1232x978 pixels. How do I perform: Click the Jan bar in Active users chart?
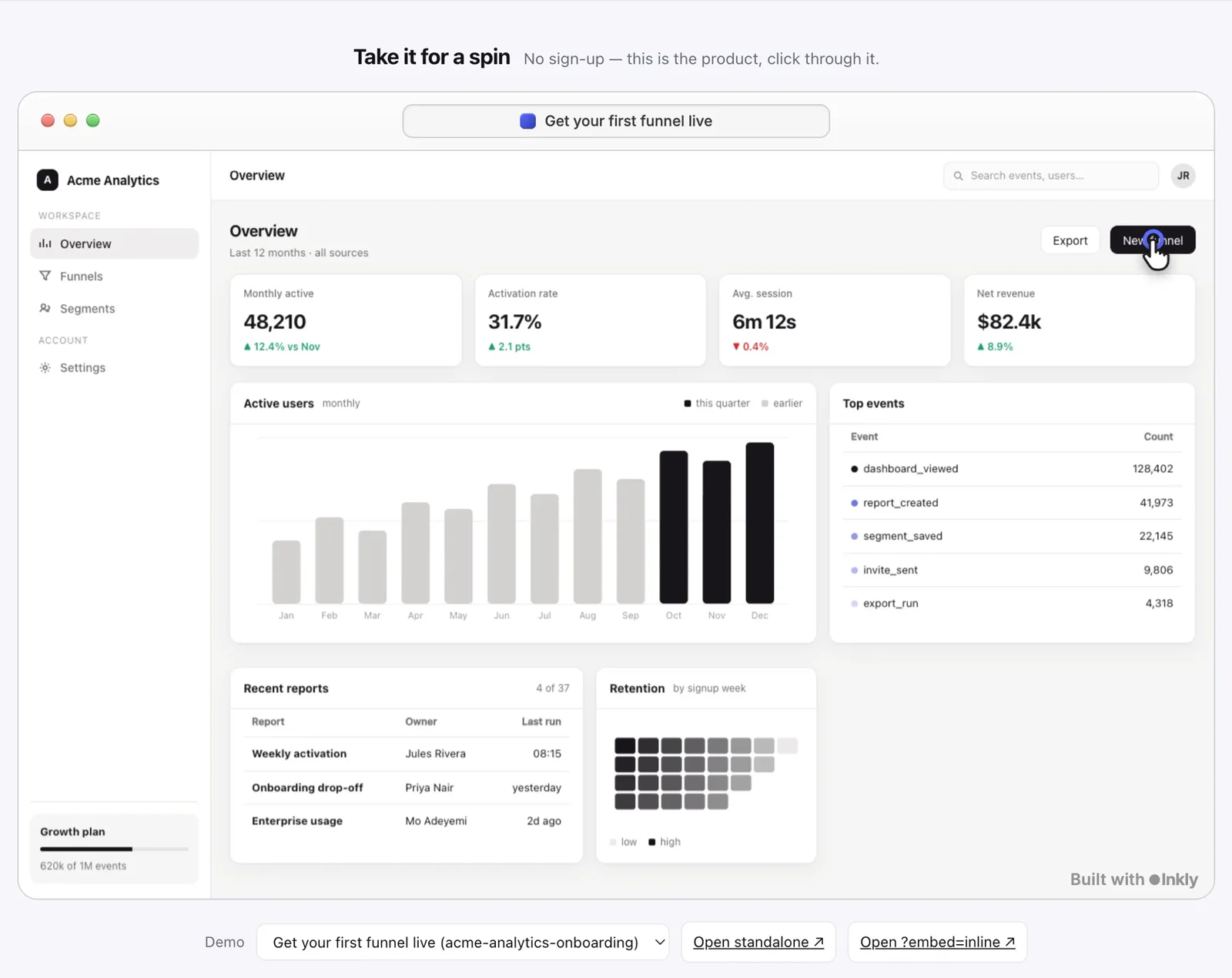pyautogui.click(x=286, y=572)
